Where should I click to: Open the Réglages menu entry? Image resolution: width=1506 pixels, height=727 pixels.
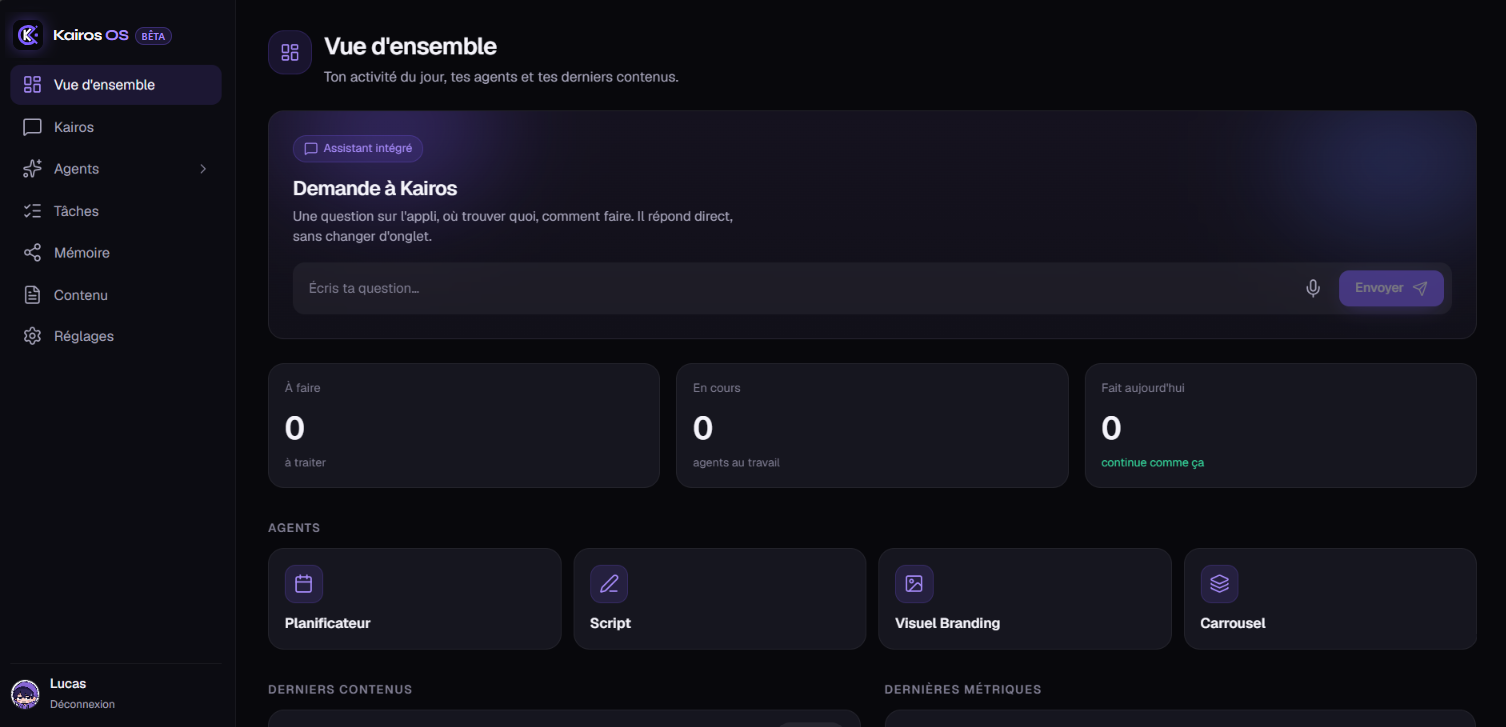click(116, 336)
